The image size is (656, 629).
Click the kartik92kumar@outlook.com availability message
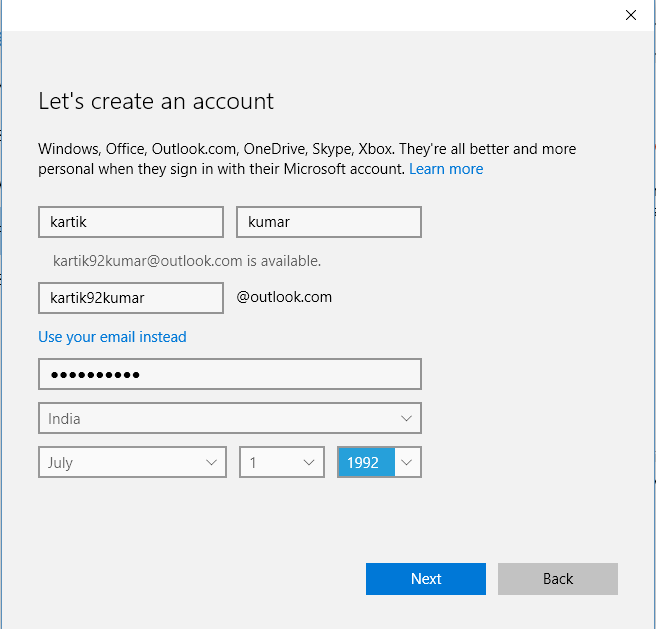[187, 261]
